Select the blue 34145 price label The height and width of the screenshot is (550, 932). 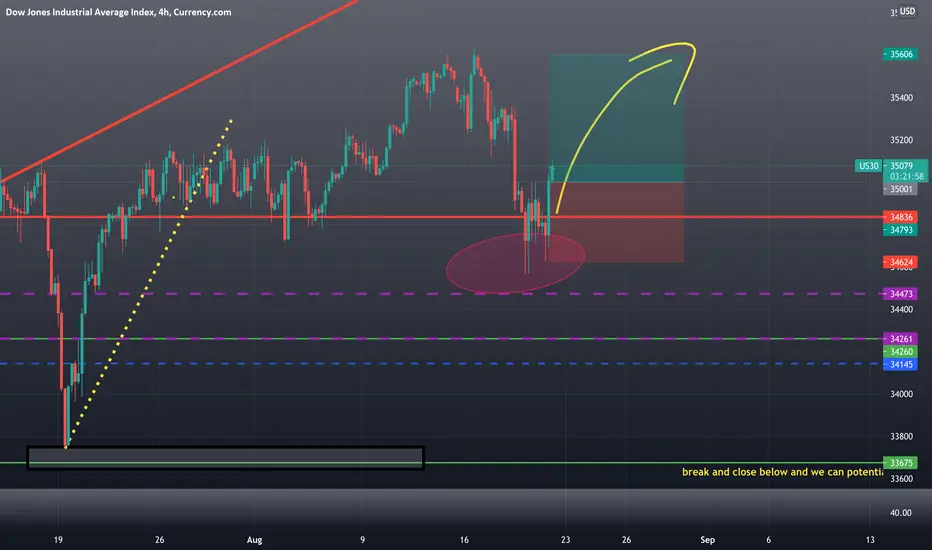(900, 364)
